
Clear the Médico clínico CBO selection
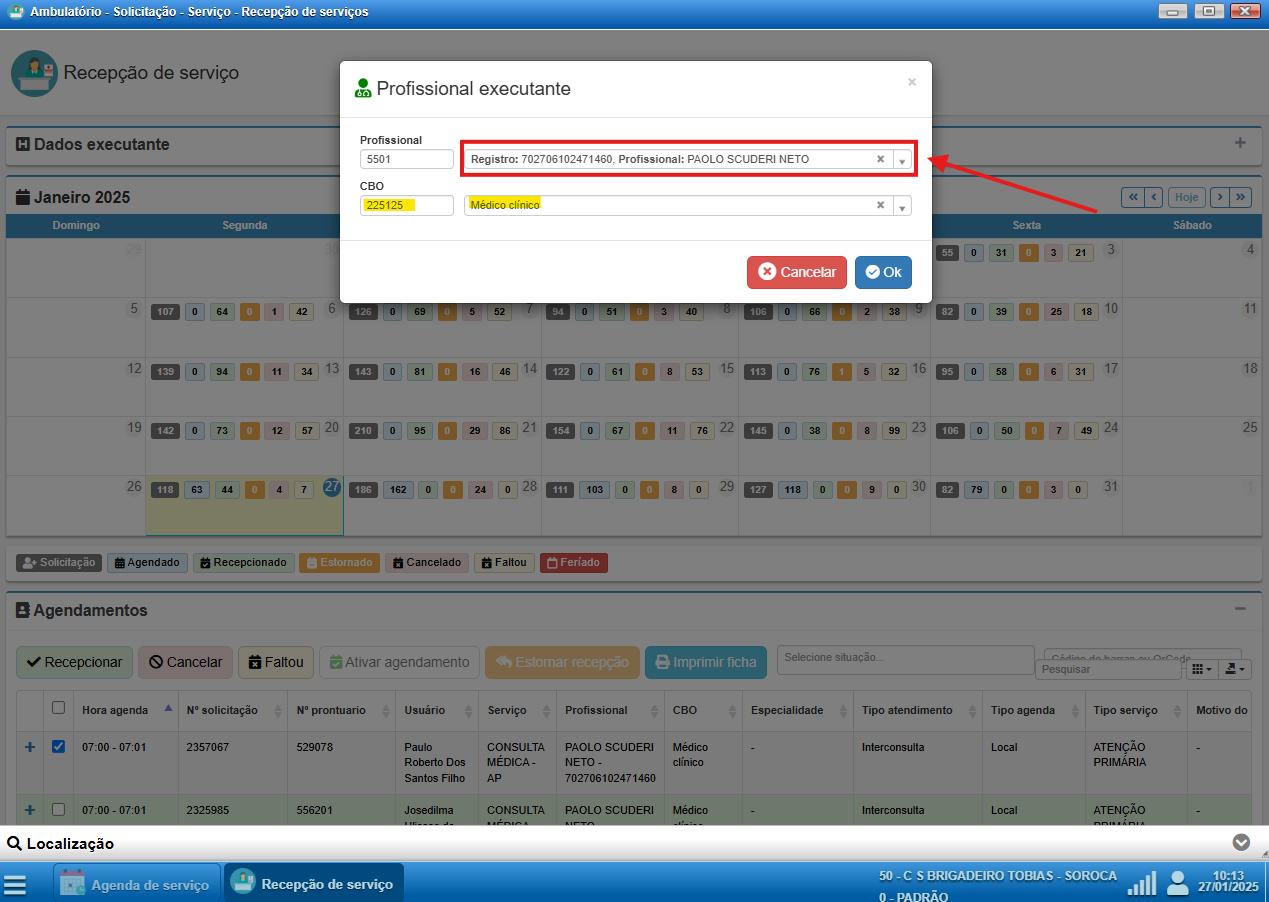pyautogui.click(x=880, y=205)
